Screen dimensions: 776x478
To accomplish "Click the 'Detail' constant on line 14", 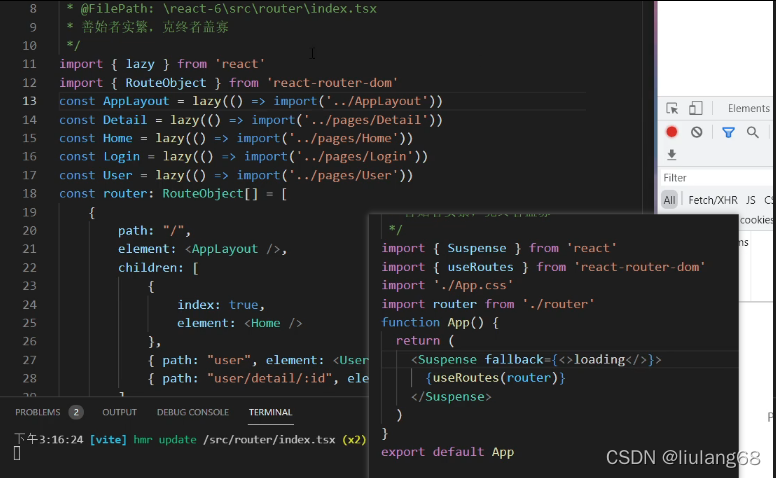I will [x=125, y=120].
